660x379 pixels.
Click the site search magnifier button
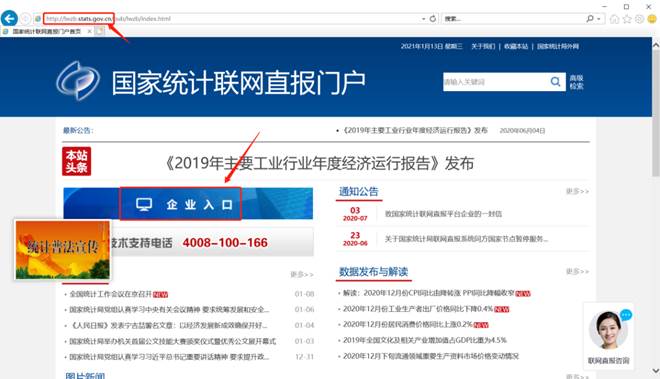point(555,82)
